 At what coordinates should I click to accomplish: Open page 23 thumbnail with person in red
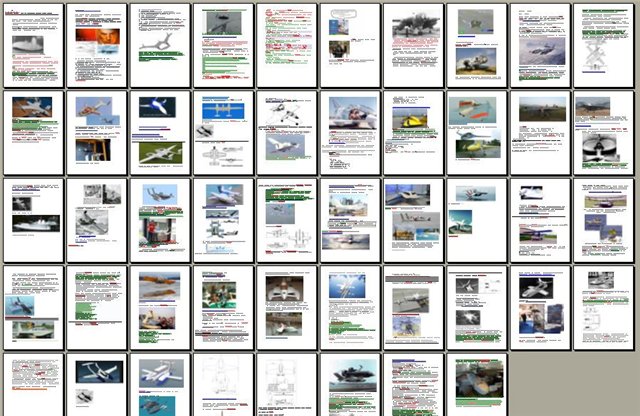click(160, 220)
